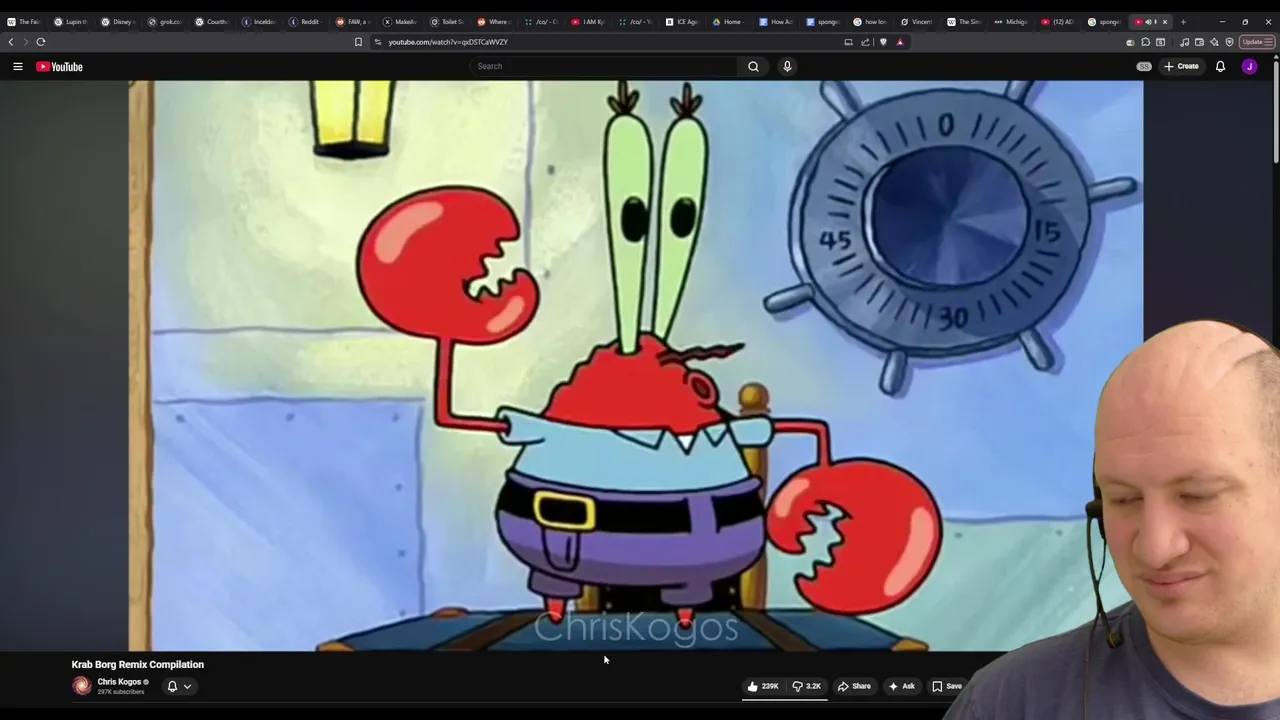The image size is (1280, 720).
Task: Close the active YouTube tab
Action: coord(1164,22)
